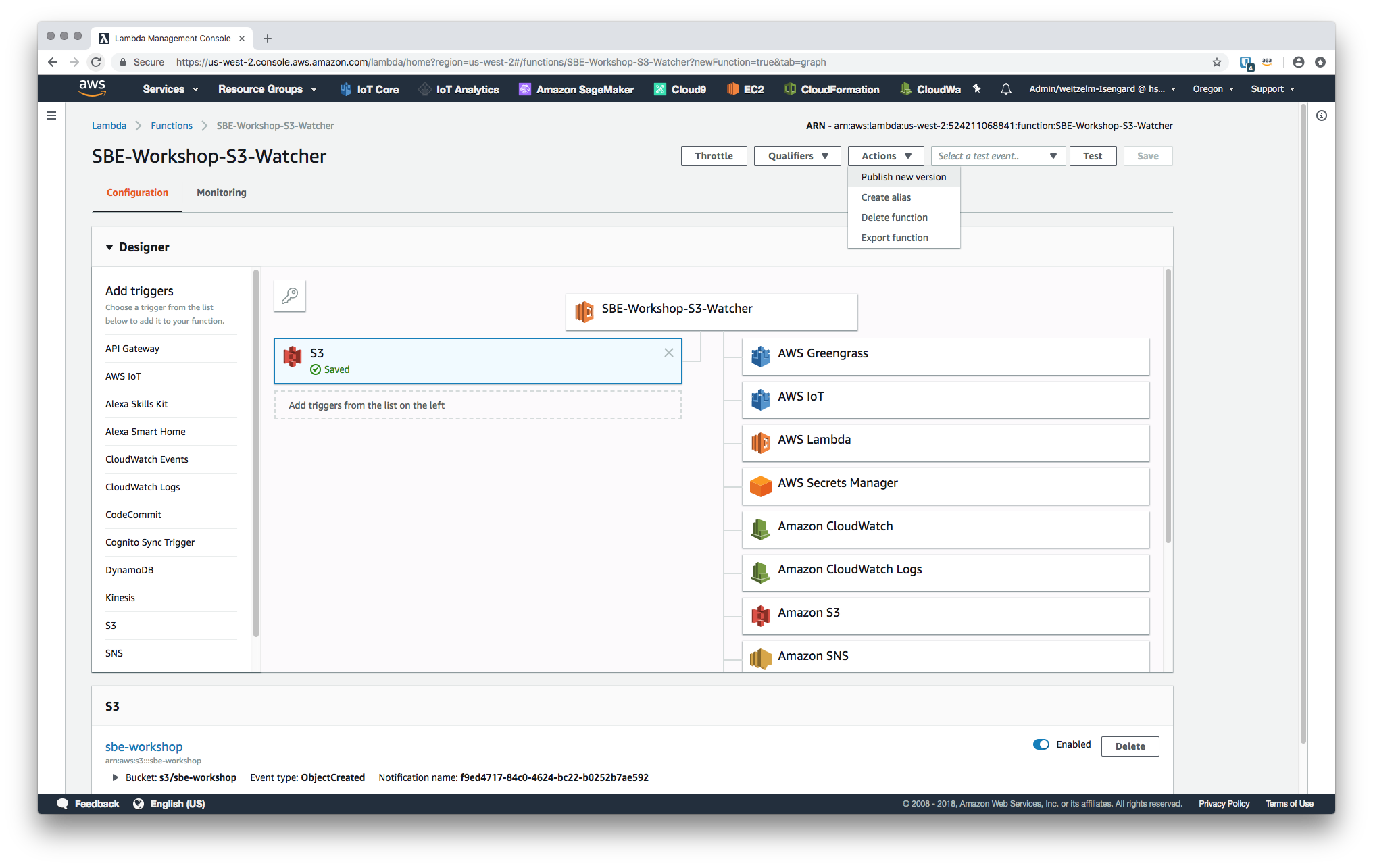Select the AWS Secrets Manager resource card
This screenshot has height=868, width=1373.
(945, 486)
